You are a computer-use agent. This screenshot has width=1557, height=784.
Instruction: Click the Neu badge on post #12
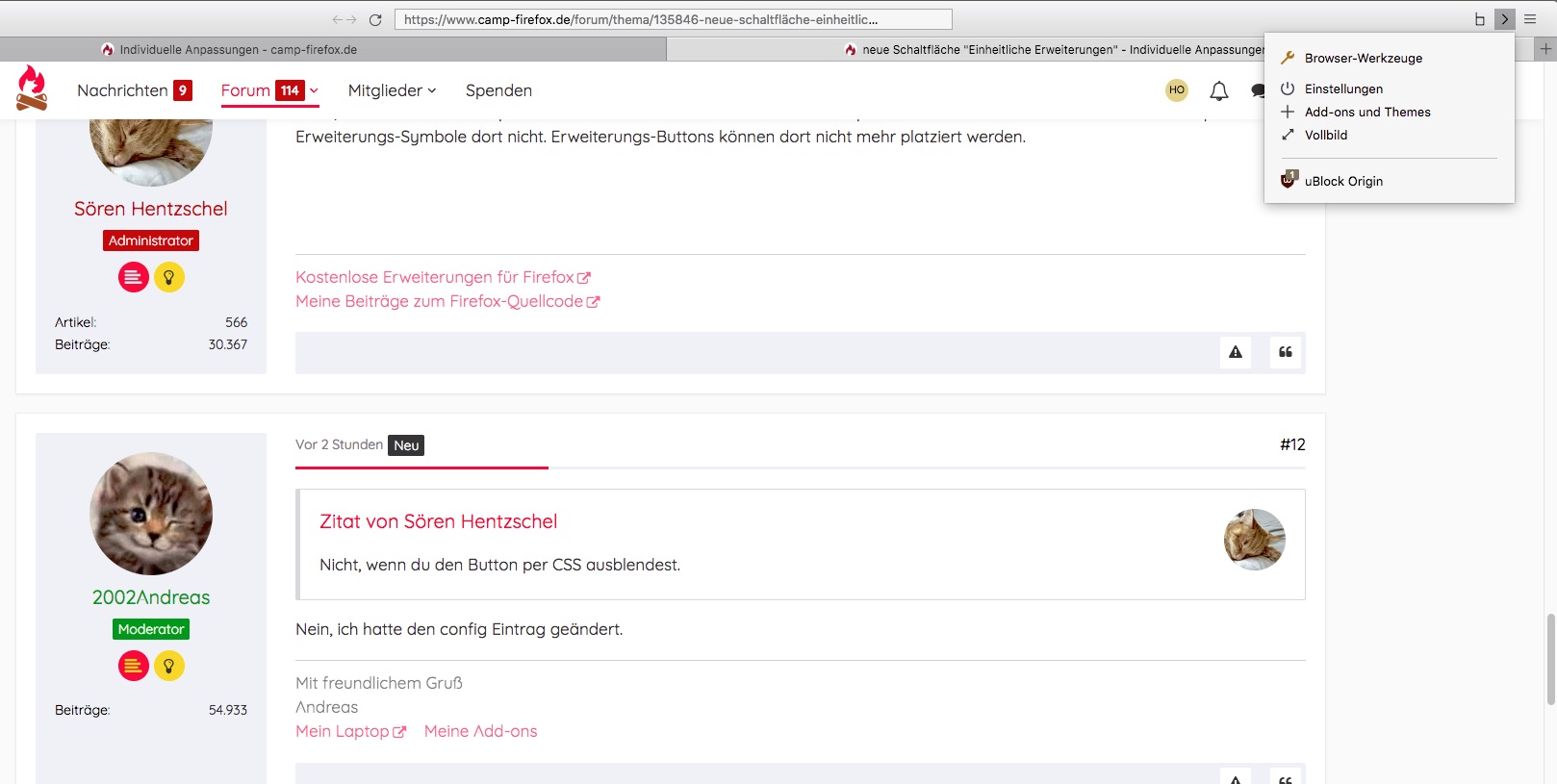point(406,445)
